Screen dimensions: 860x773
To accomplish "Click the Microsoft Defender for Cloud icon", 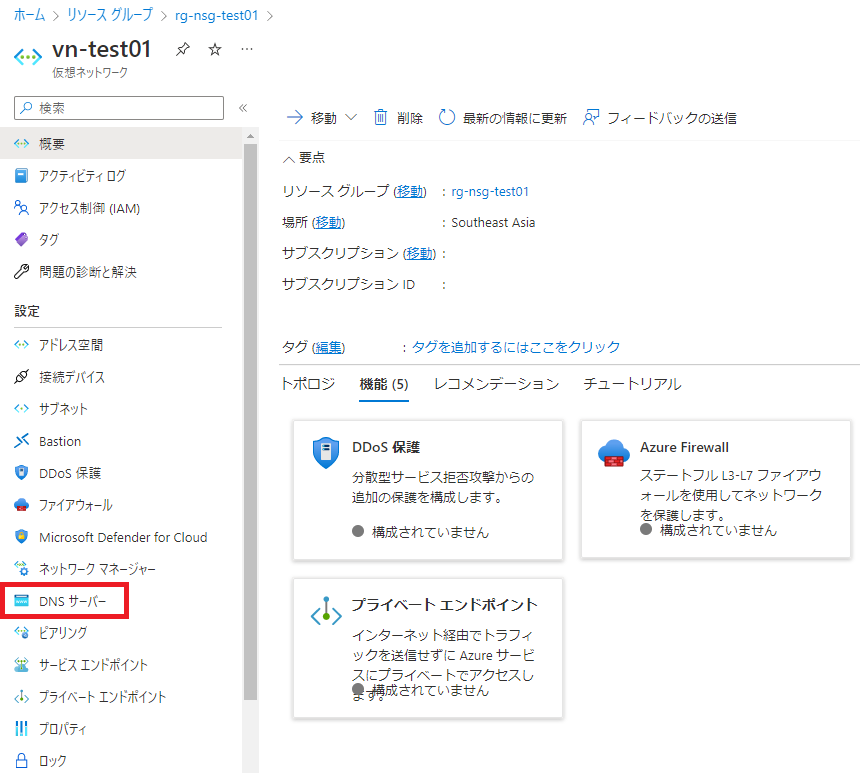I will pos(21,537).
